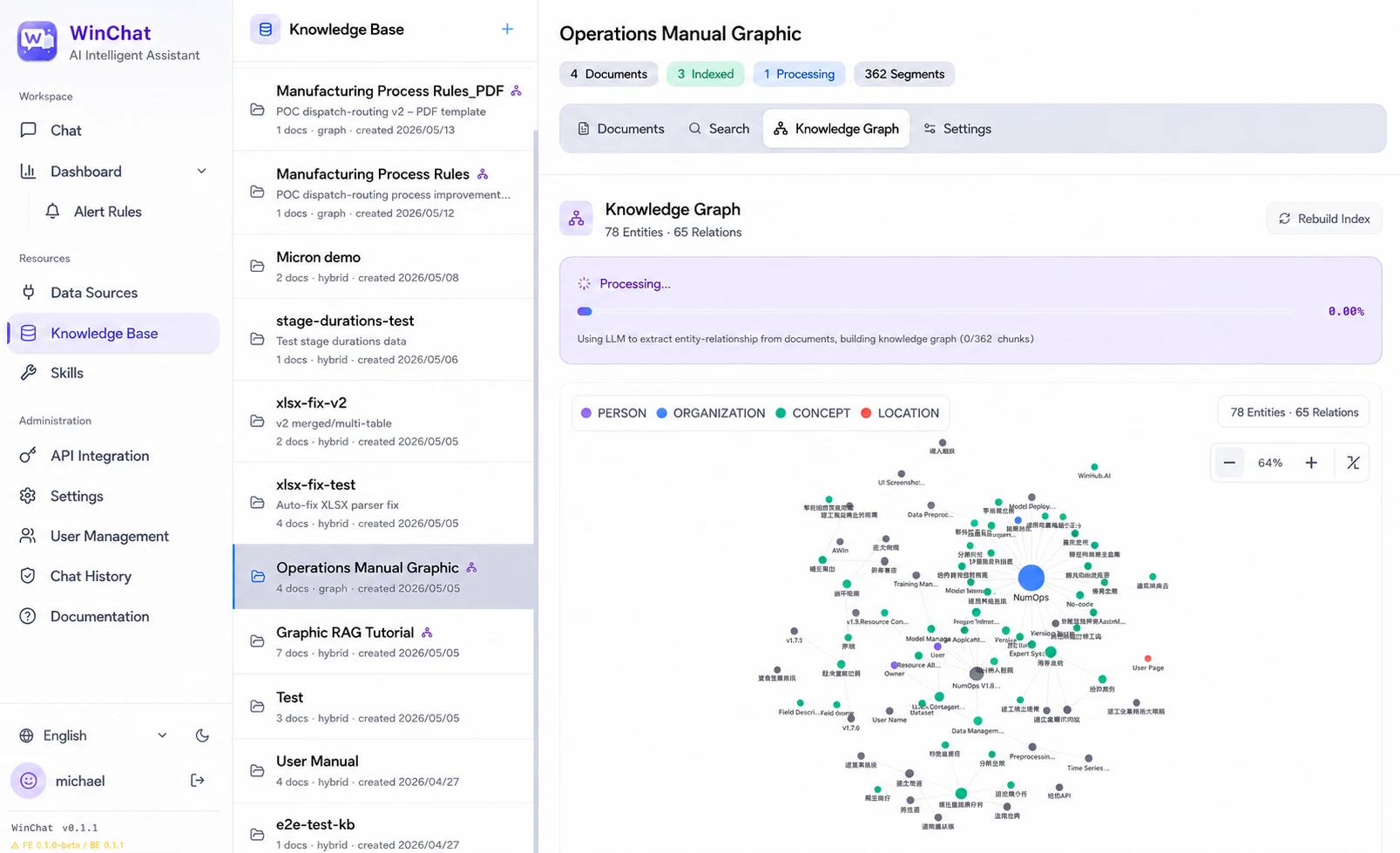This screenshot has height=853, width=1400.
Task: Toggle dark mode moon icon
Action: click(x=202, y=735)
